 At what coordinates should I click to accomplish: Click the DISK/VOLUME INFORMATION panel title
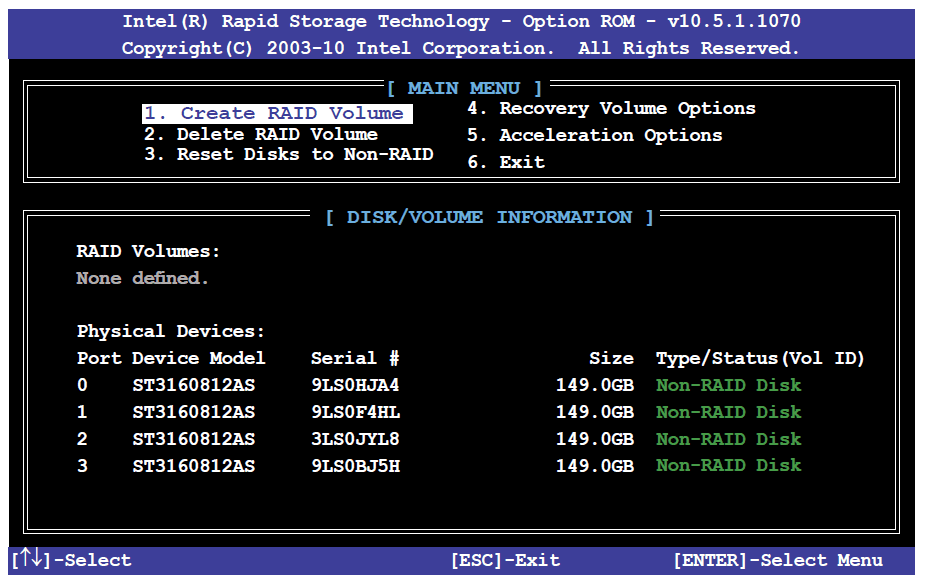(489, 217)
